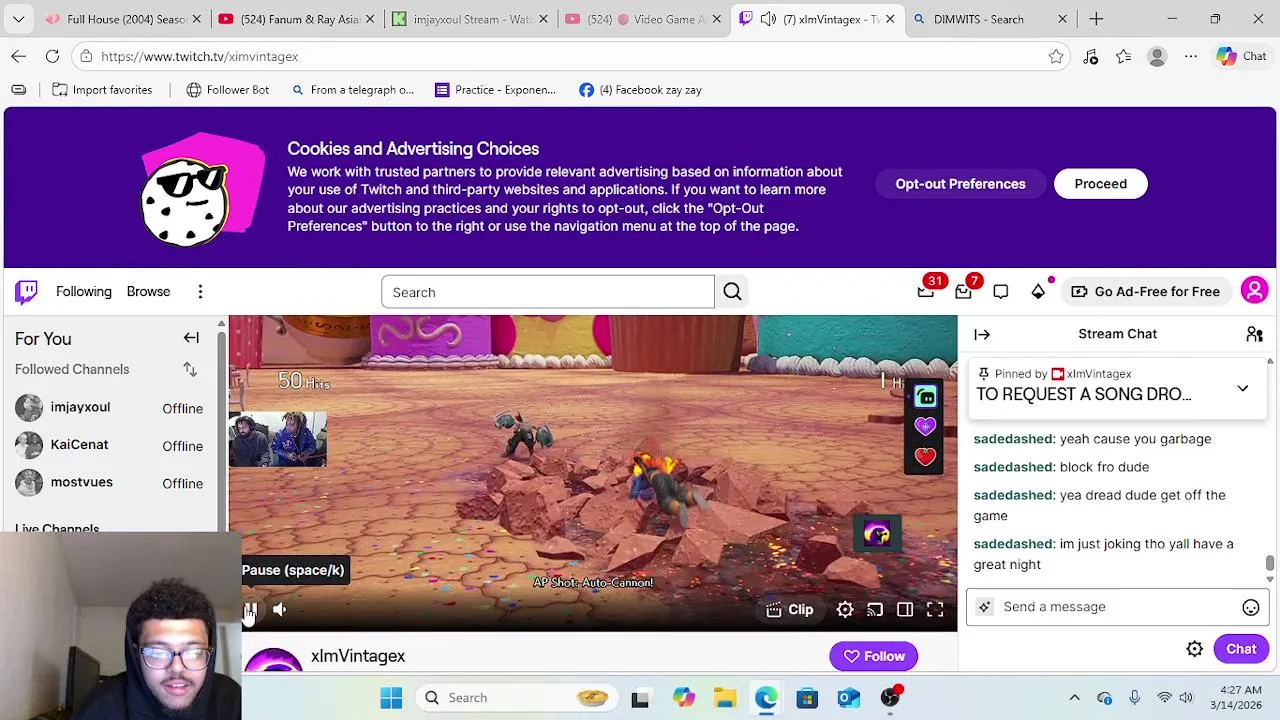1280x720 pixels.
Task: Click the red heart overlay icon
Action: [925, 457]
